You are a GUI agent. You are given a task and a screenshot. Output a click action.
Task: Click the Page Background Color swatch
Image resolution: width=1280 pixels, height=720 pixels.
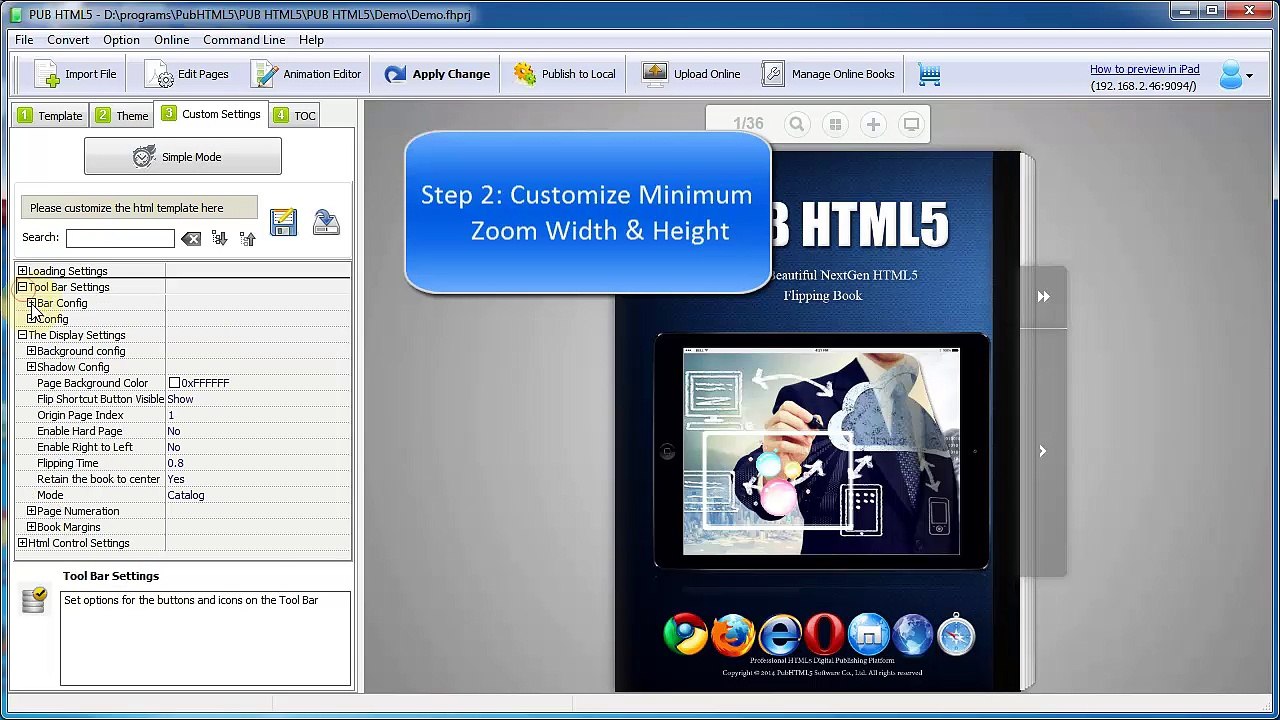174,383
